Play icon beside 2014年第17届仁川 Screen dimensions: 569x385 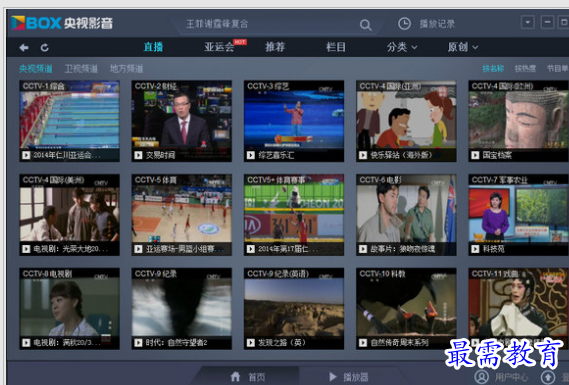pos(251,249)
